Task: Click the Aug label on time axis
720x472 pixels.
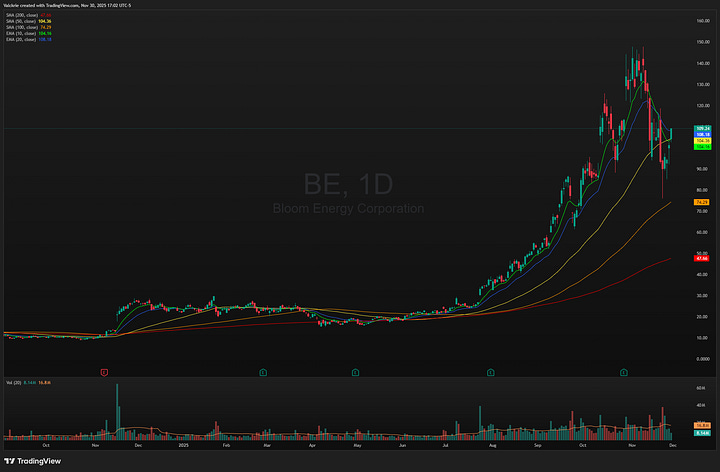Action: coord(493,445)
